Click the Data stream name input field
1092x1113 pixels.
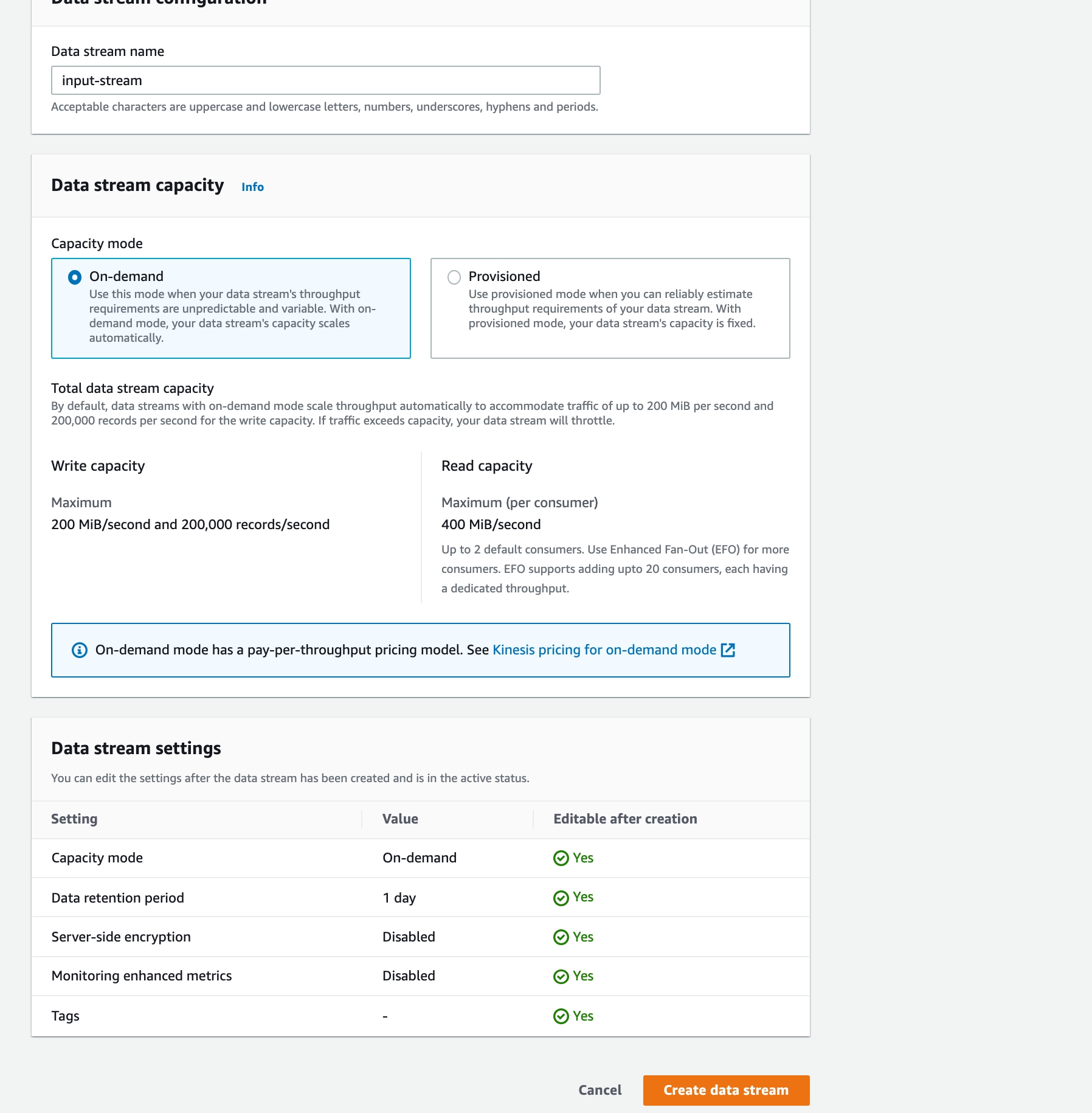tap(325, 80)
